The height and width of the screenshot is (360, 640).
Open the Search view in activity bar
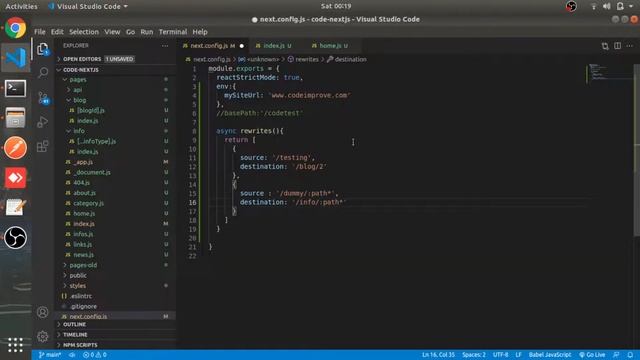[x=42, y=73]
